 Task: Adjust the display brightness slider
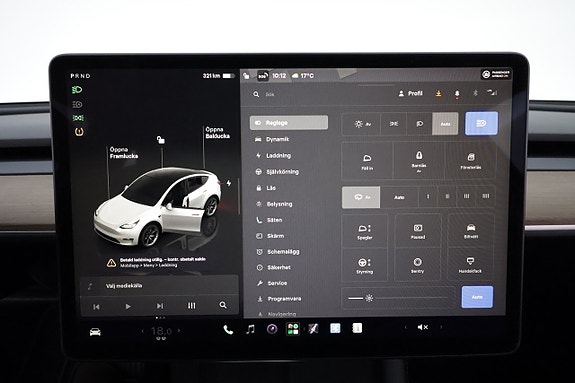pyautogui.click(x=398, y=298)
